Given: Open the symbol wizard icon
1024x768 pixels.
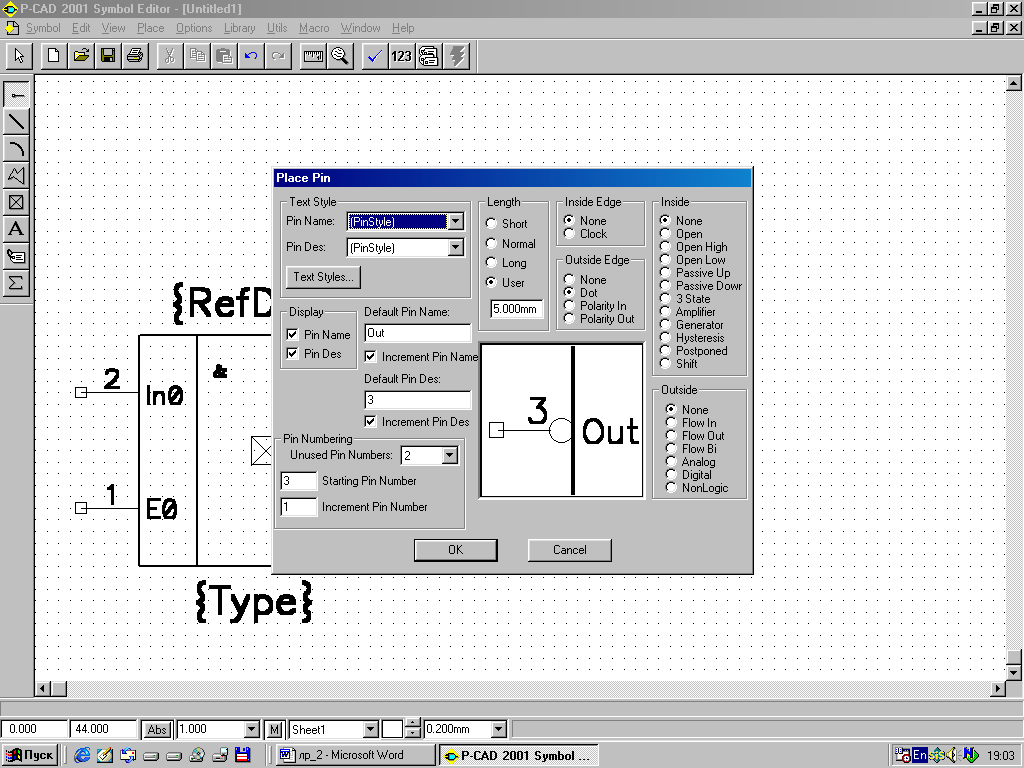Looking at the screenshot, I should 428,56.
